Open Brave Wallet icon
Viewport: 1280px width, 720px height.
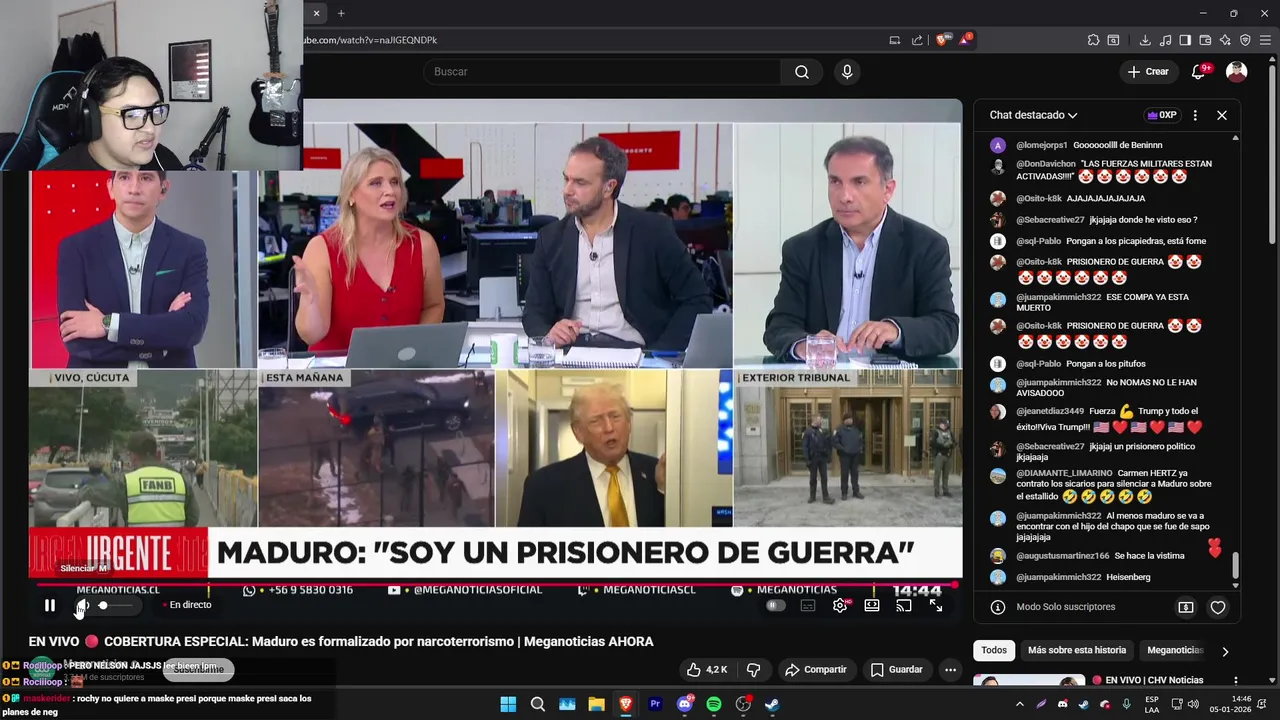[x=1205, y=40]
